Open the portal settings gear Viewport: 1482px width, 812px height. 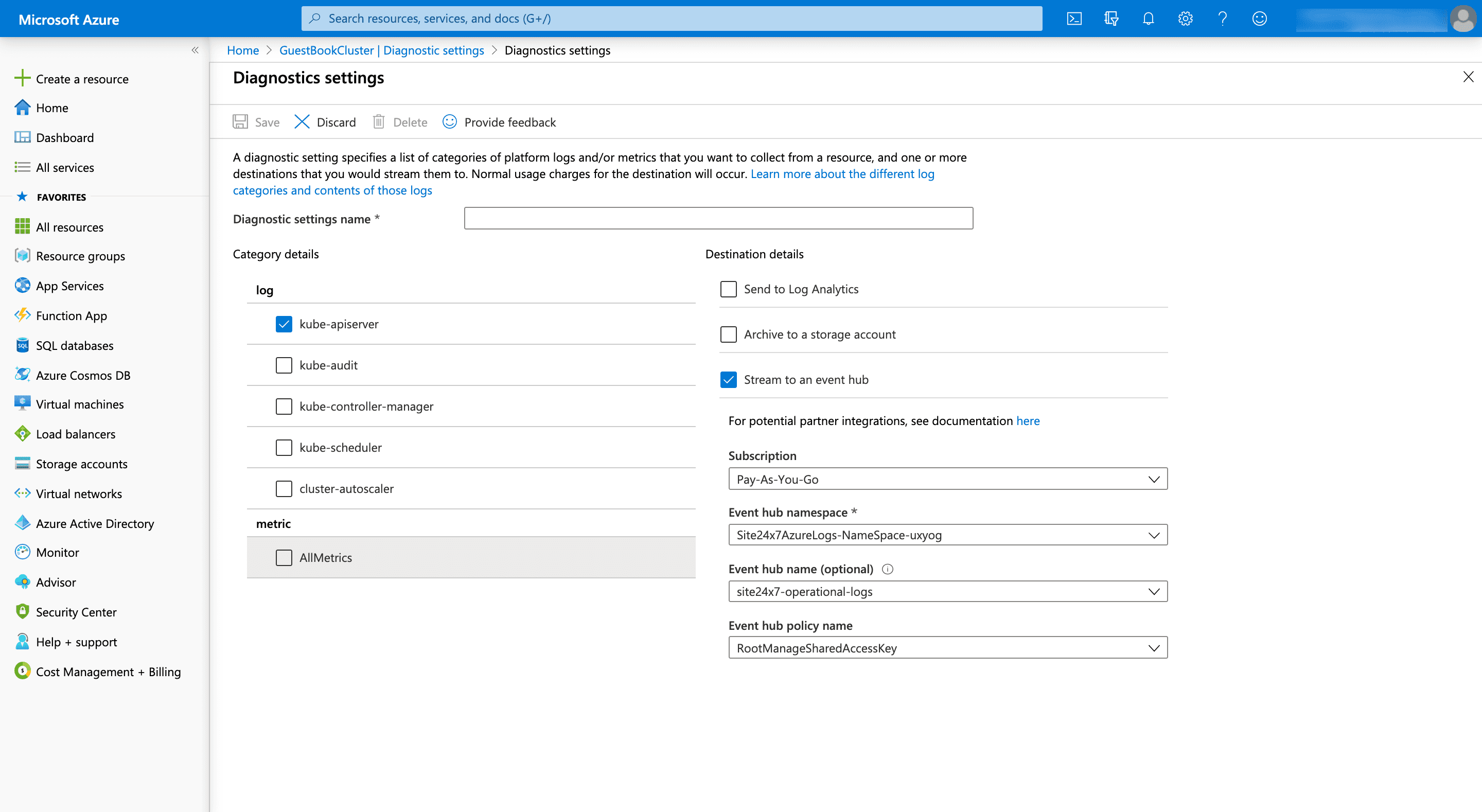pos(1185,18)
